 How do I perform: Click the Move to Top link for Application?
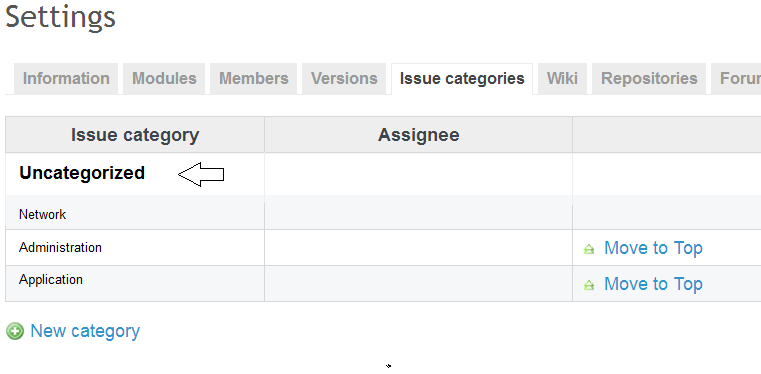pos(653,284)
